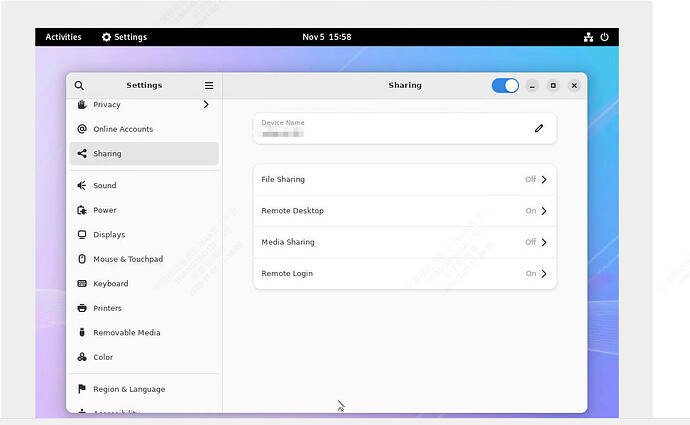Image resolution: width=690 pixels, height=425 pixels.
Task: Click the search icon in Settings header
Action: (x=79, y=86)
